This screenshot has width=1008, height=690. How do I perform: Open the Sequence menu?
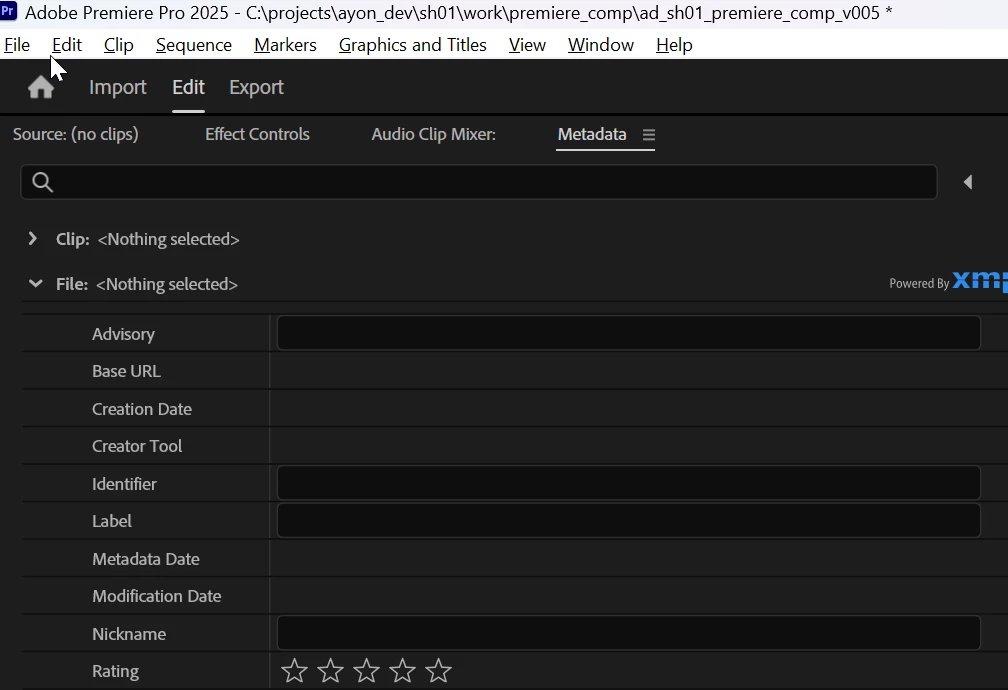click(194, 45)
